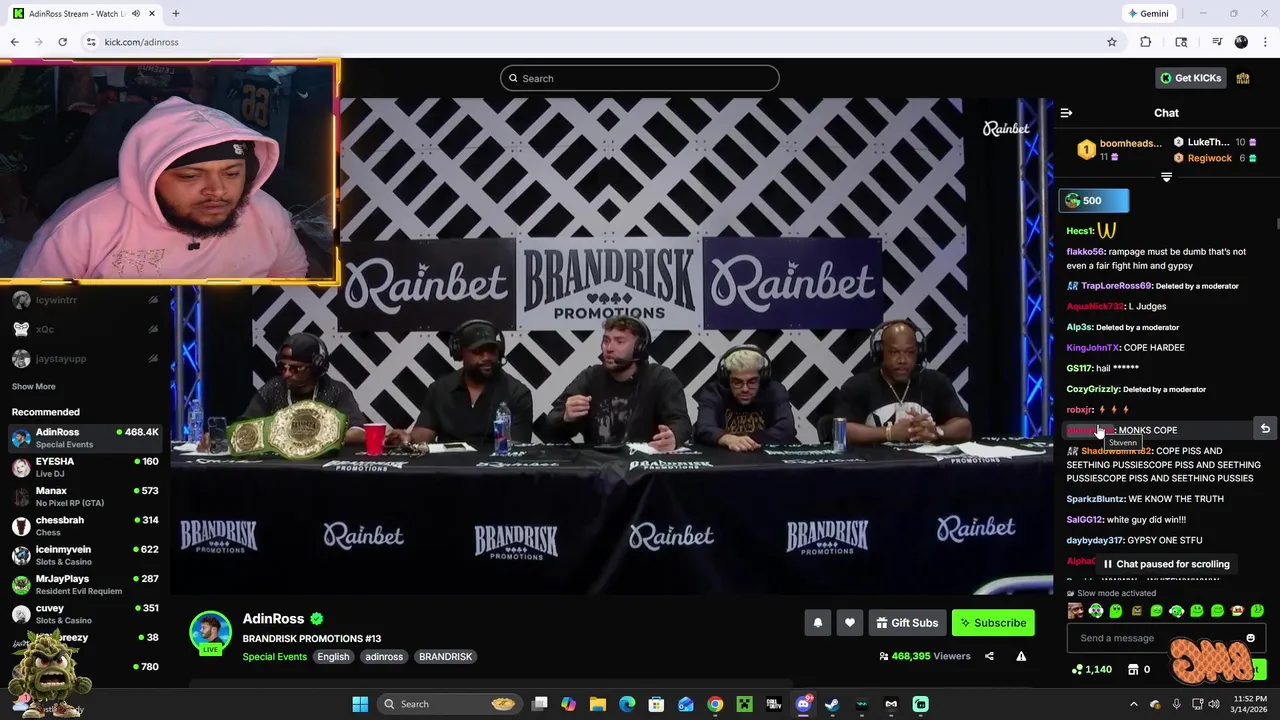Follow channel using the heart icon
This screenshot has width=1280, height=720.
pyautogui.click(x=849, y=623)
